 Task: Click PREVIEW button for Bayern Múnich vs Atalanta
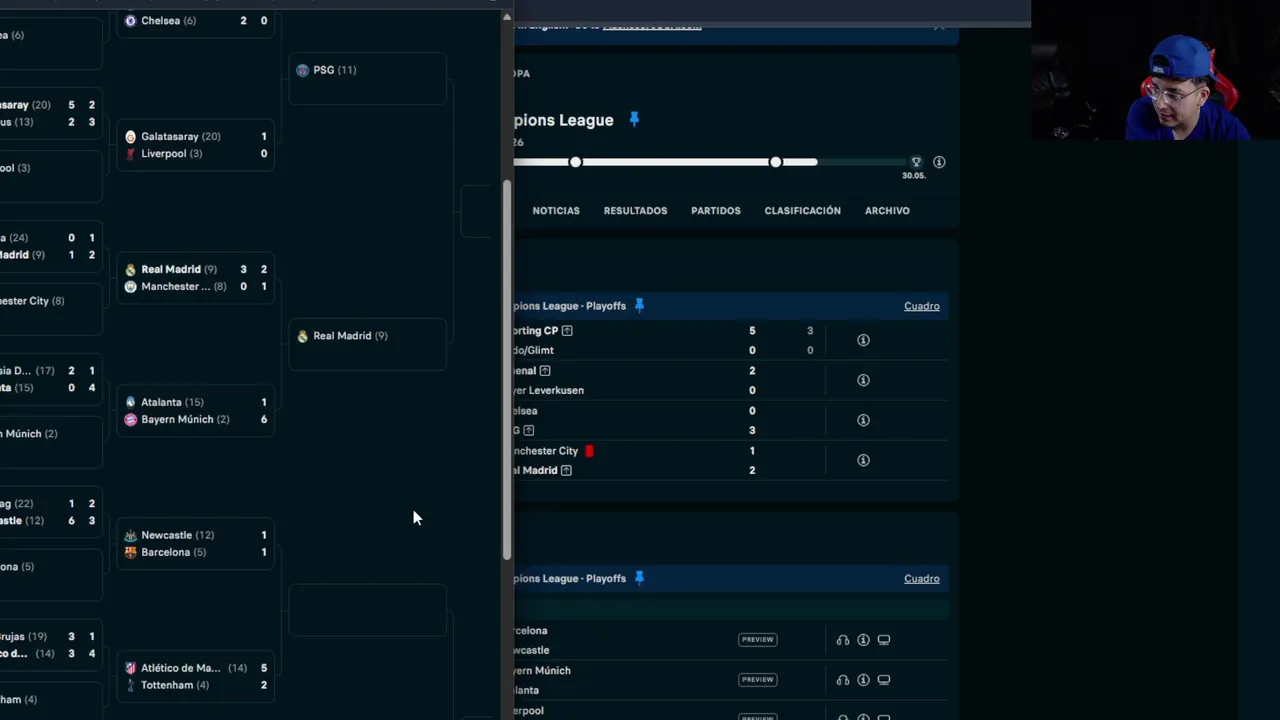(x=757, y=679)
